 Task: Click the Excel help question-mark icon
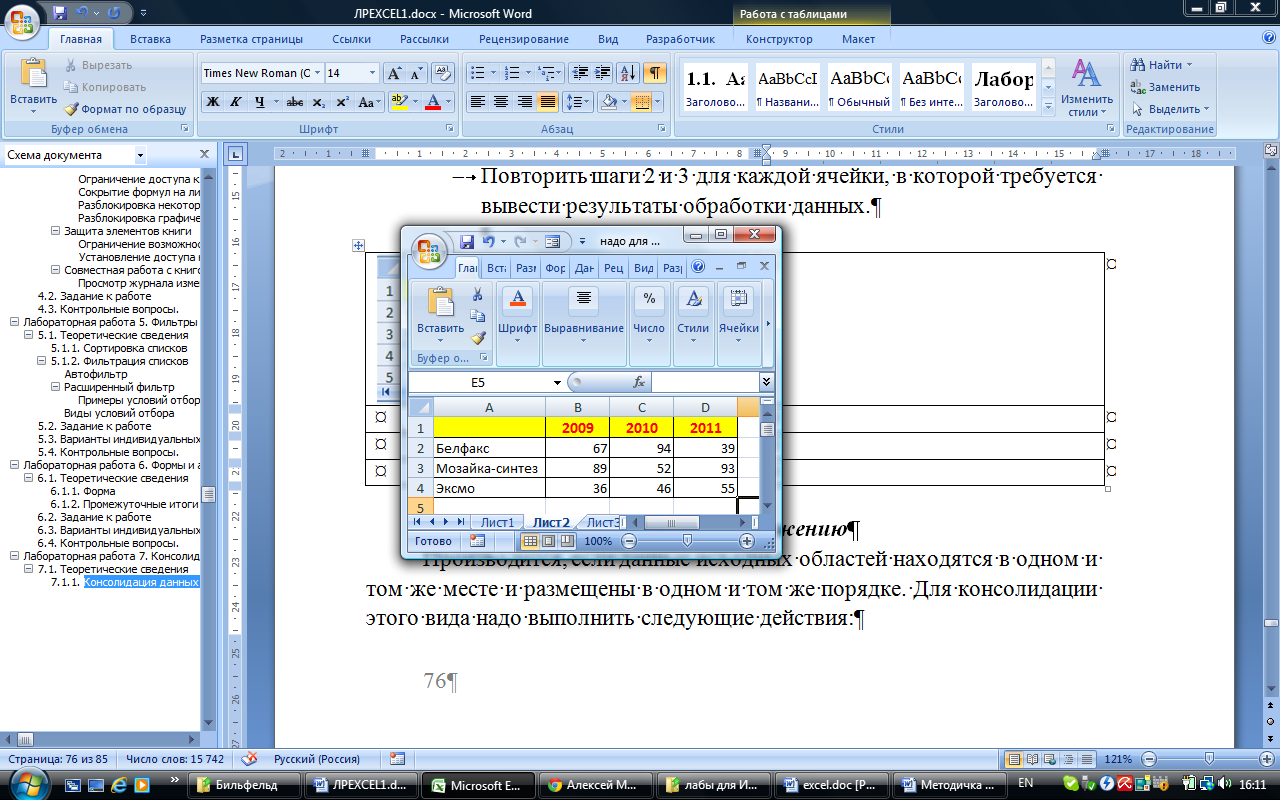point(699,267)
